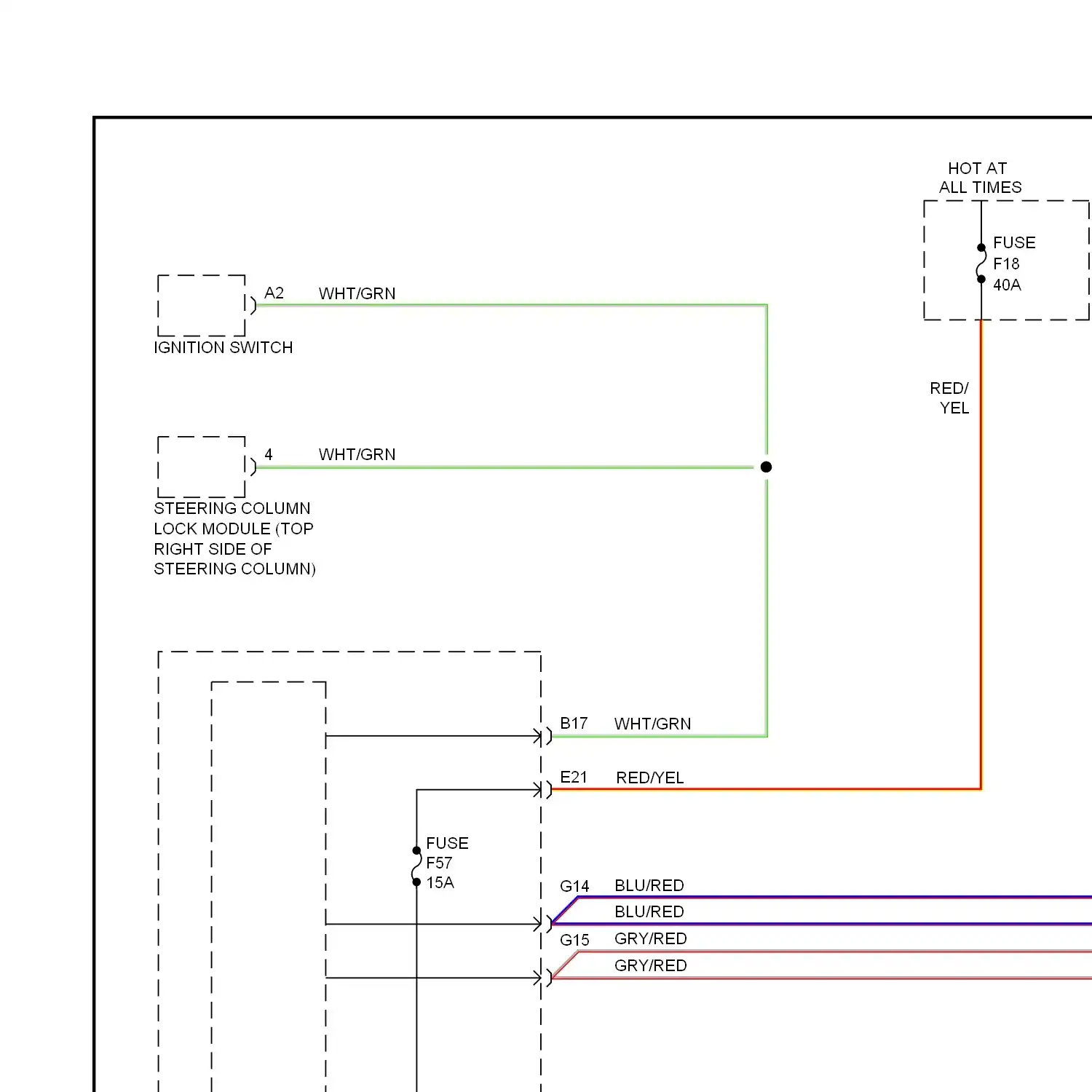
Task: Select the B17 pin label
Action: tap(574, 724)
